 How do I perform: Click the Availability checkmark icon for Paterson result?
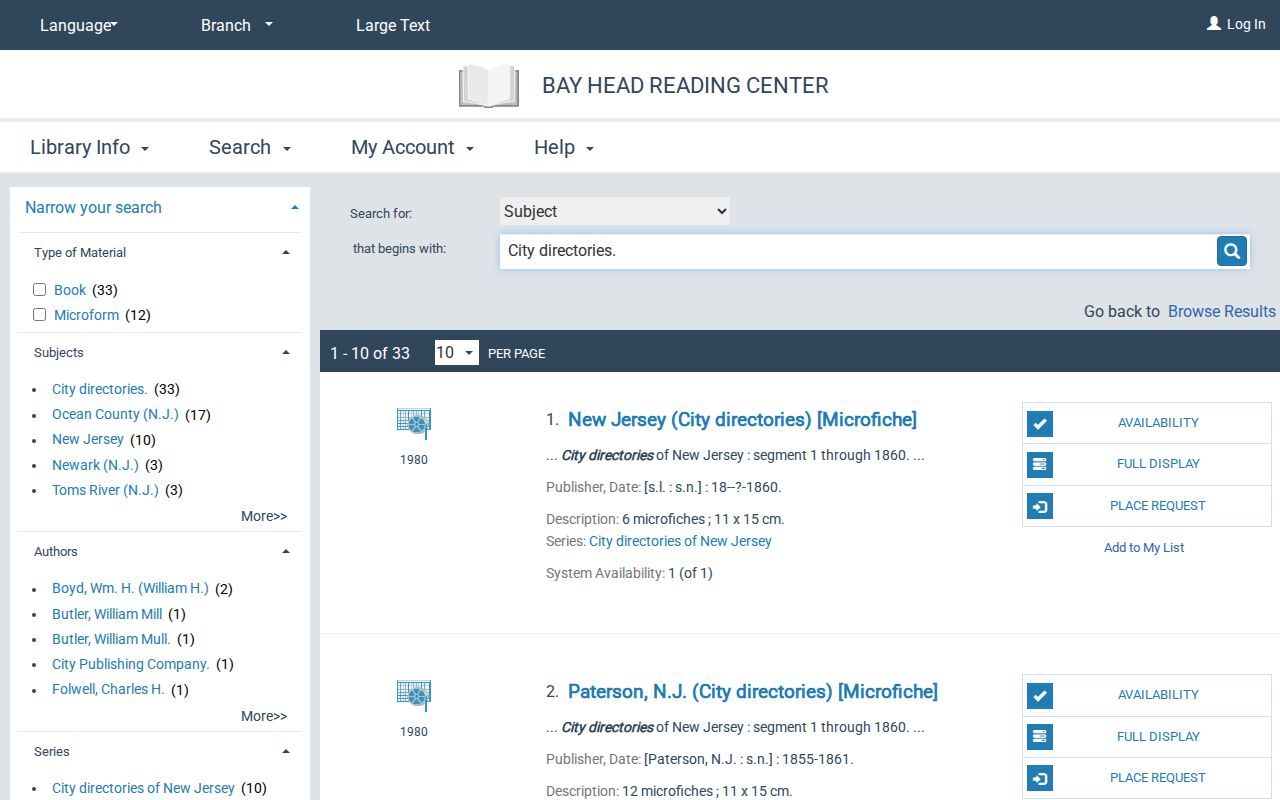(1040, 695)
